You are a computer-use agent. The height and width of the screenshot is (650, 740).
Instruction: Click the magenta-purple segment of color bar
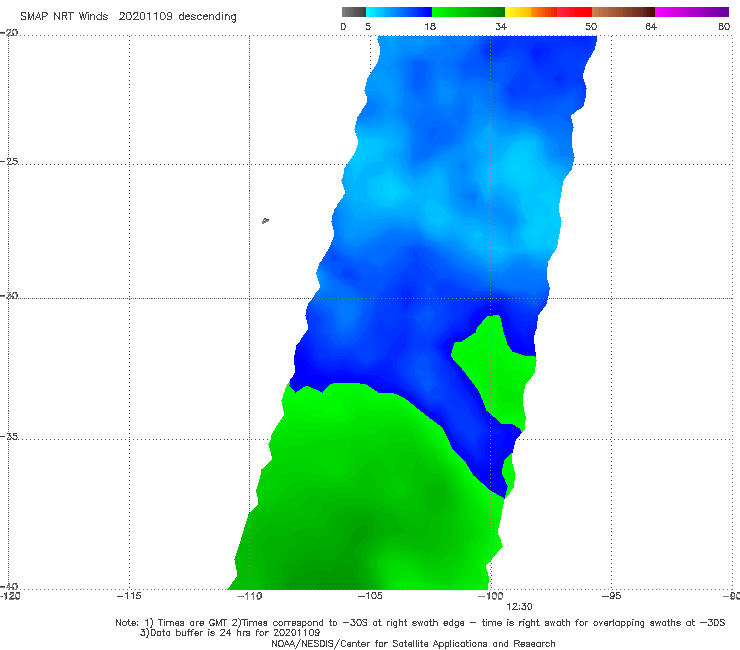(x=692, y=12)
